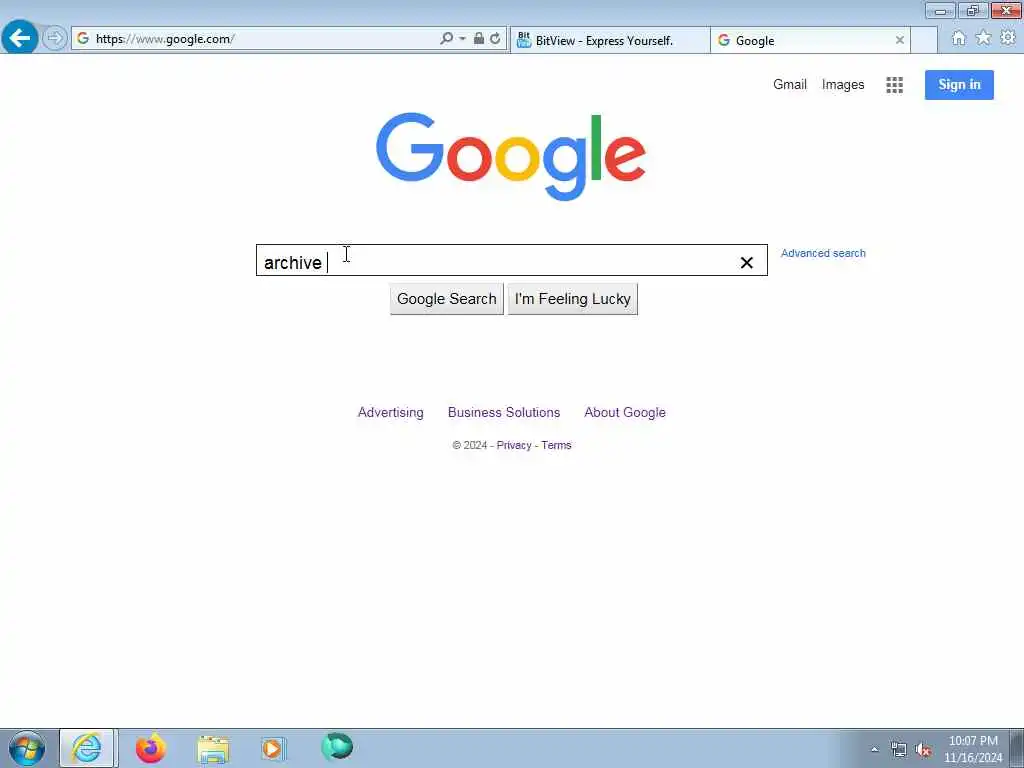Click the Google logo
Image resolution: width=1024 pixels, height=768 pixels.
511,156
